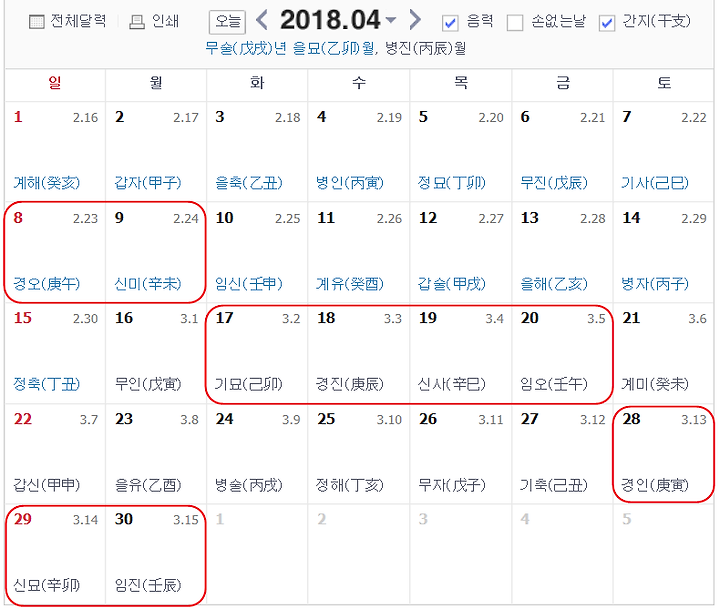Image resolution: width=720 pixels, height=609 pixels.
Task: Go to the previous month arrow
Action: [261, 20]
